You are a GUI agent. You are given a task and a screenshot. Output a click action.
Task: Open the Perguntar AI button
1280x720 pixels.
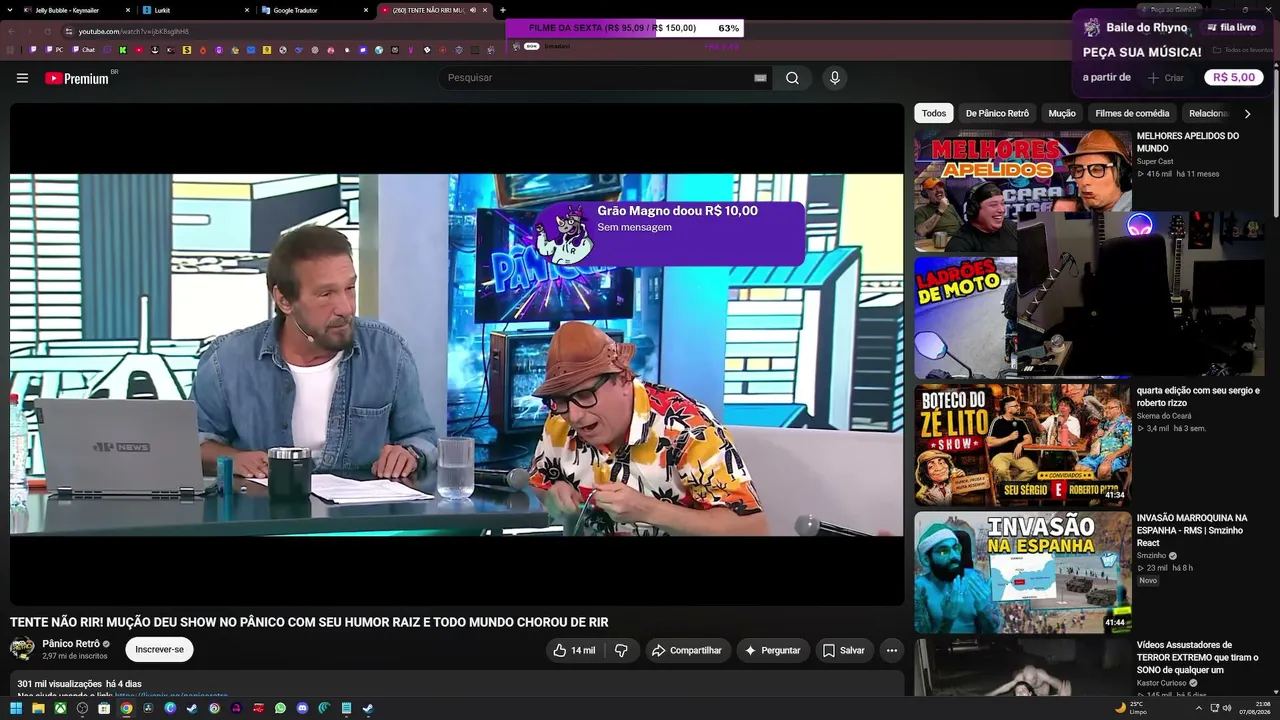tap(773, 650)
